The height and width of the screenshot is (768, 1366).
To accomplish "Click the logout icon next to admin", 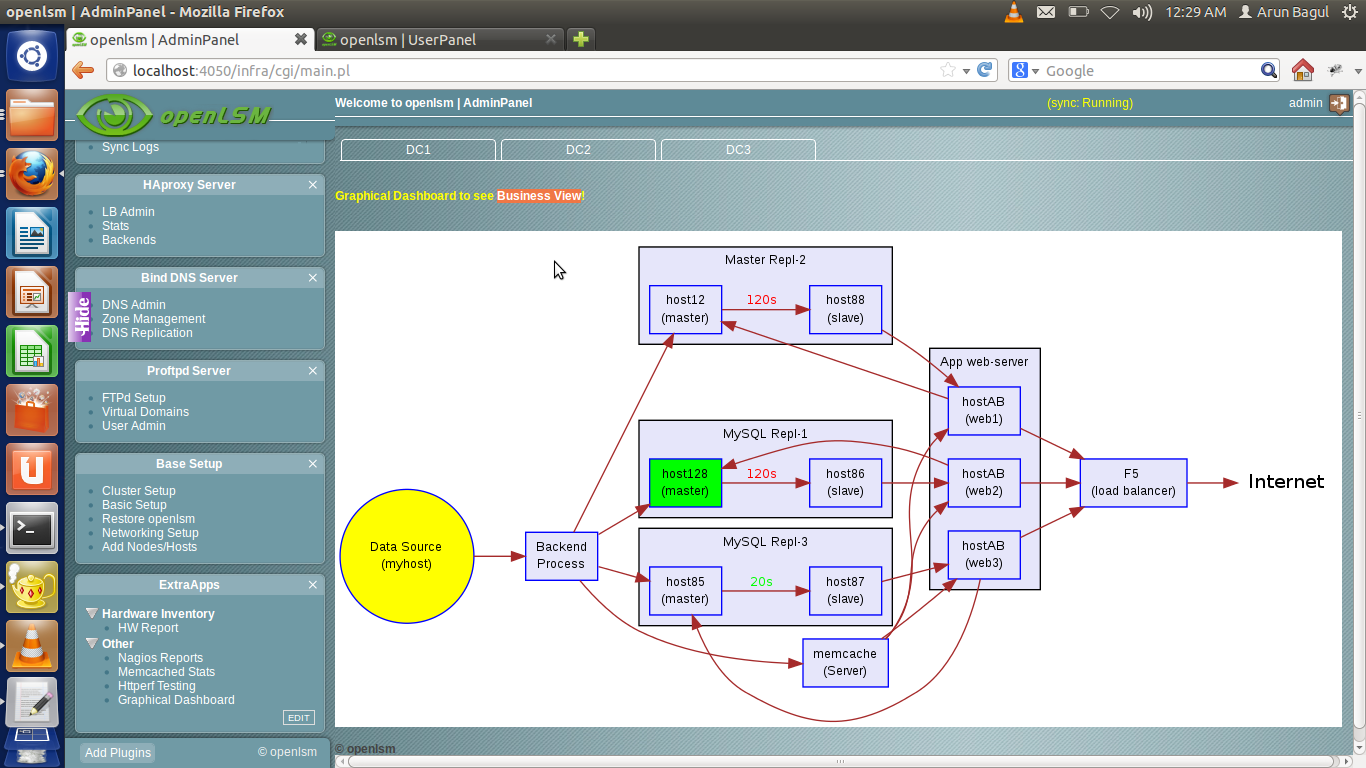I will tap(1339, 103).
